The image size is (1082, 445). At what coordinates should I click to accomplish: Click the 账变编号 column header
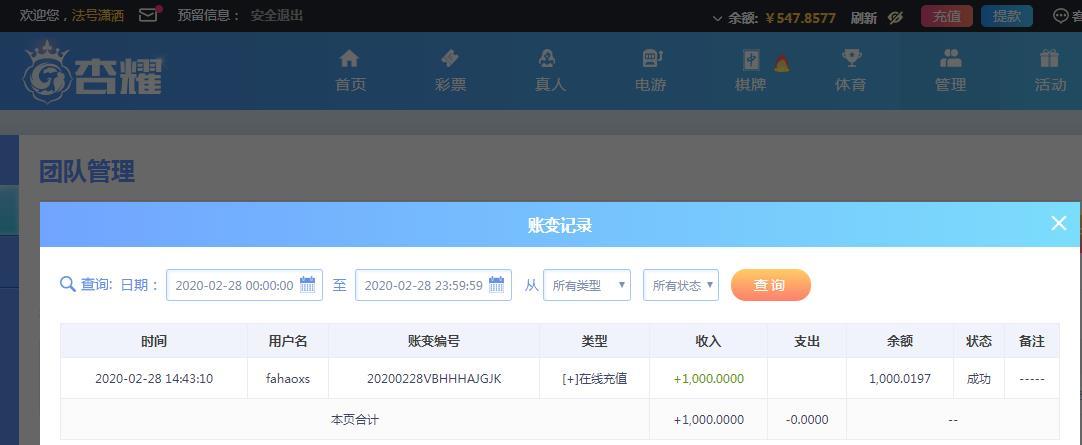click(x=434, y=341)
